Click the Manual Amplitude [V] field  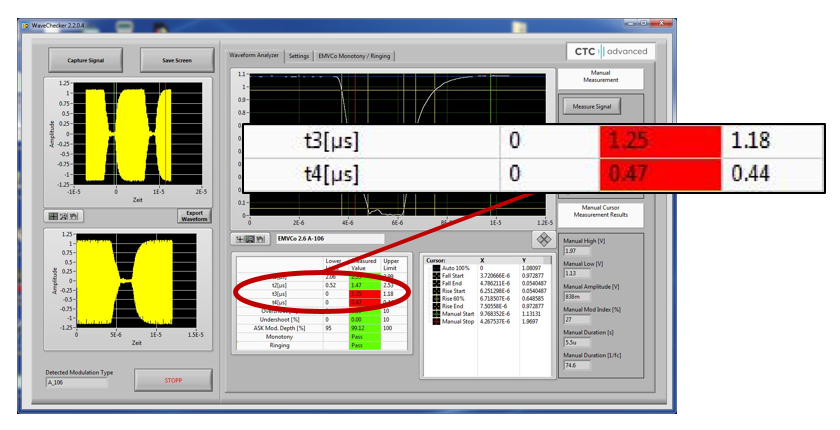(x=578, y=296)
